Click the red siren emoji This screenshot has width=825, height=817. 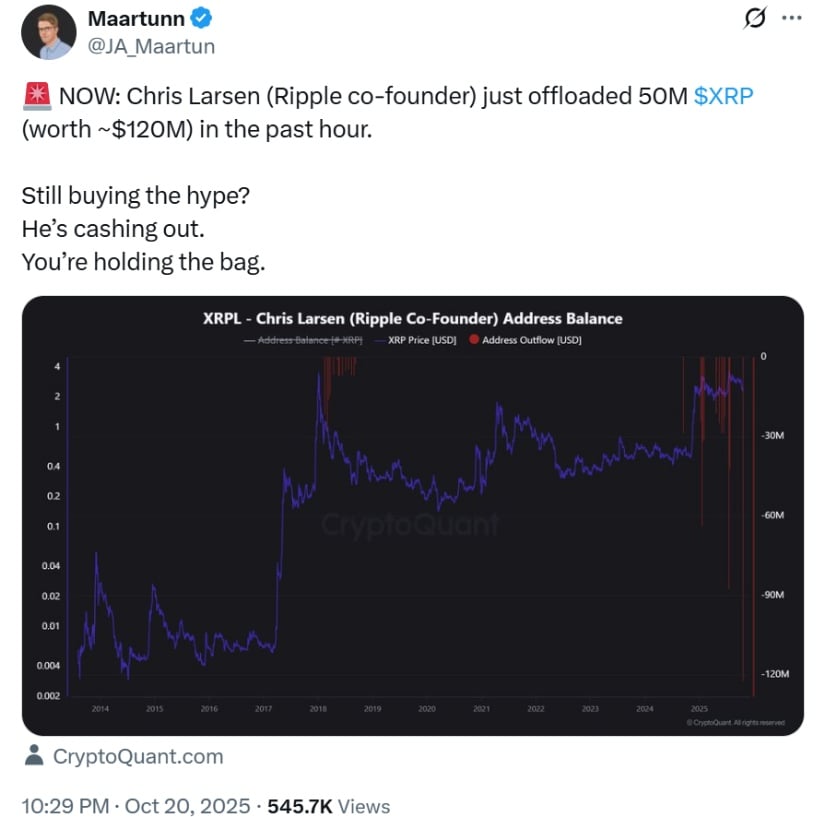33,98
